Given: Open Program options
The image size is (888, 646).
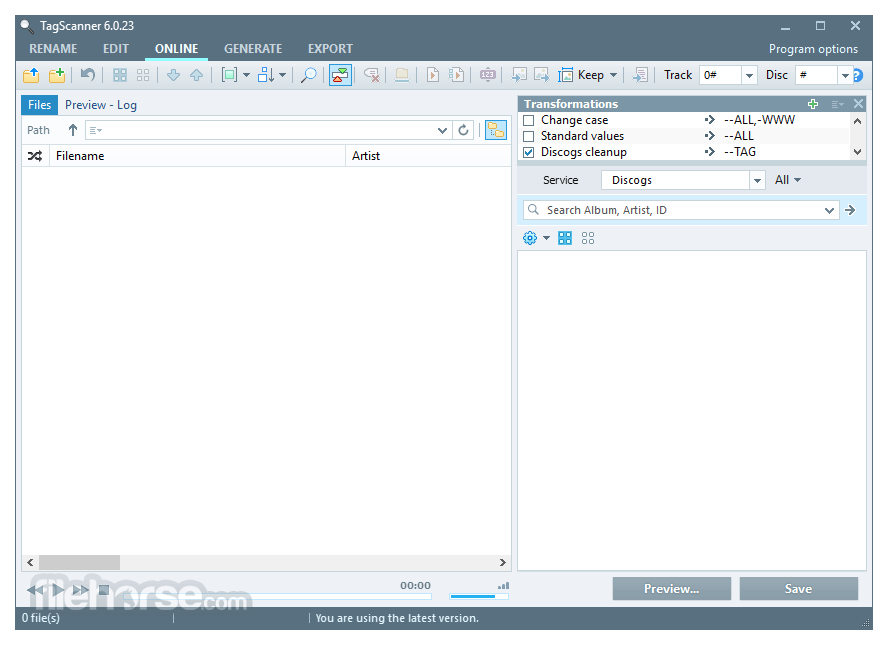Looking at the screenshot, I should (x=813, y=49).
